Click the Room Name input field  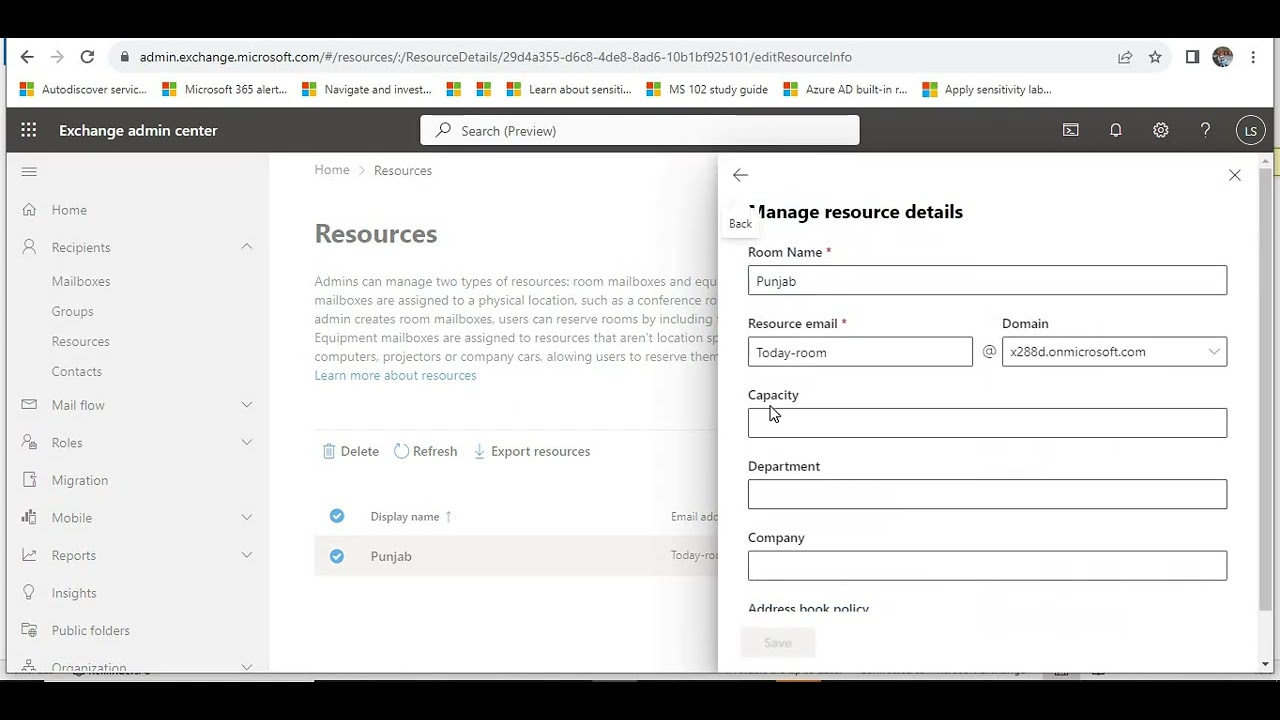tap(987, 280)
